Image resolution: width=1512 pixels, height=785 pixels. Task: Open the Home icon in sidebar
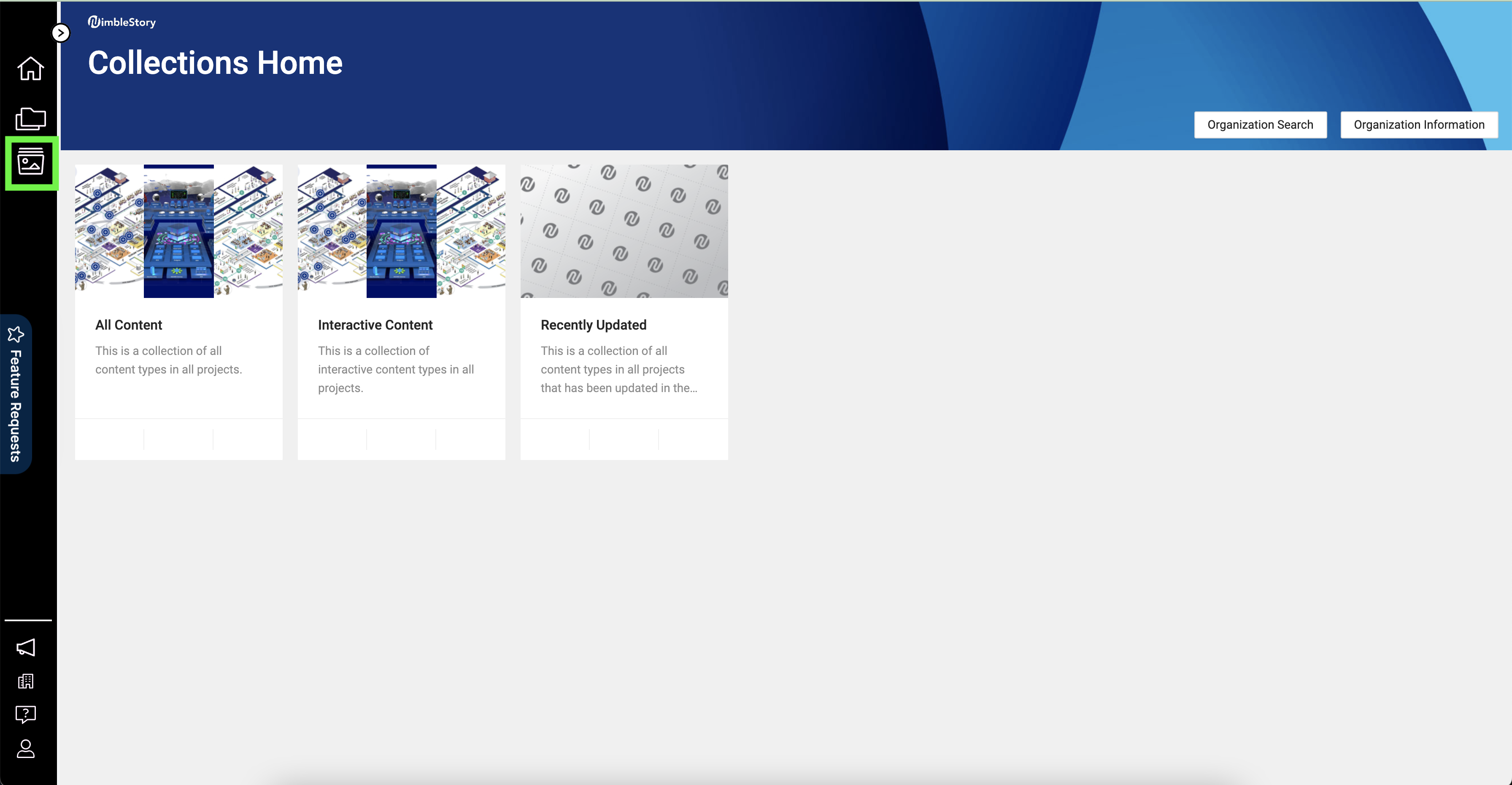pos(30,69)
